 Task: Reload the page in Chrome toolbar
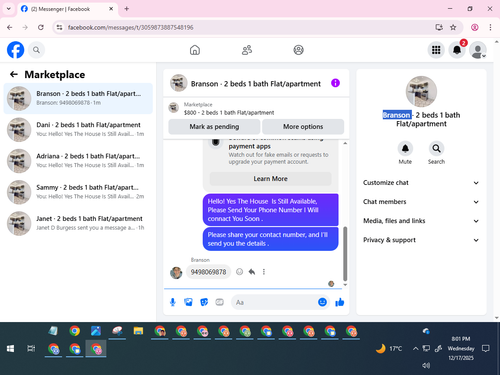pos(41,27)
